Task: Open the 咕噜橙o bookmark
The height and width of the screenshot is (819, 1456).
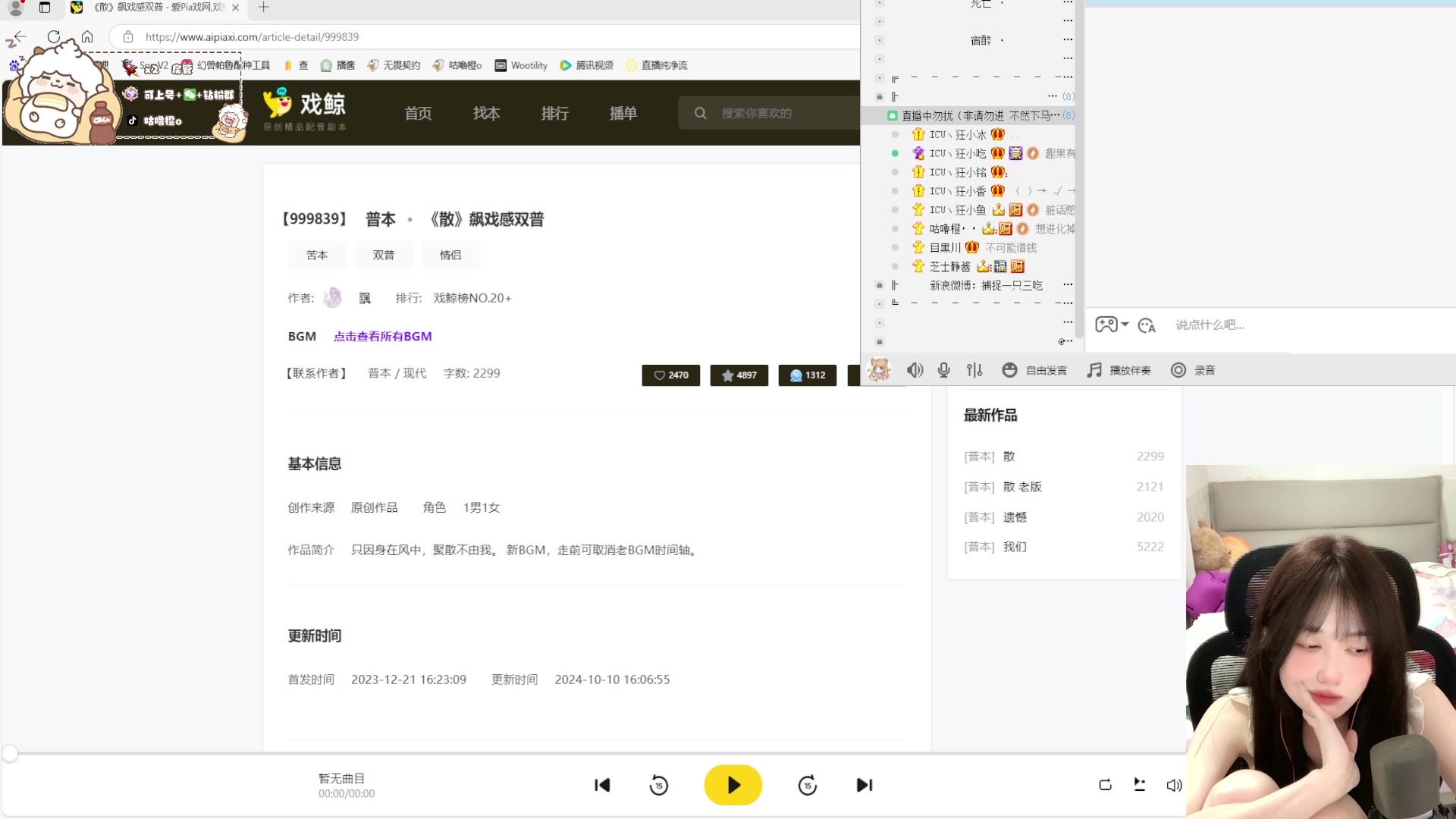Action: [457, 65]
